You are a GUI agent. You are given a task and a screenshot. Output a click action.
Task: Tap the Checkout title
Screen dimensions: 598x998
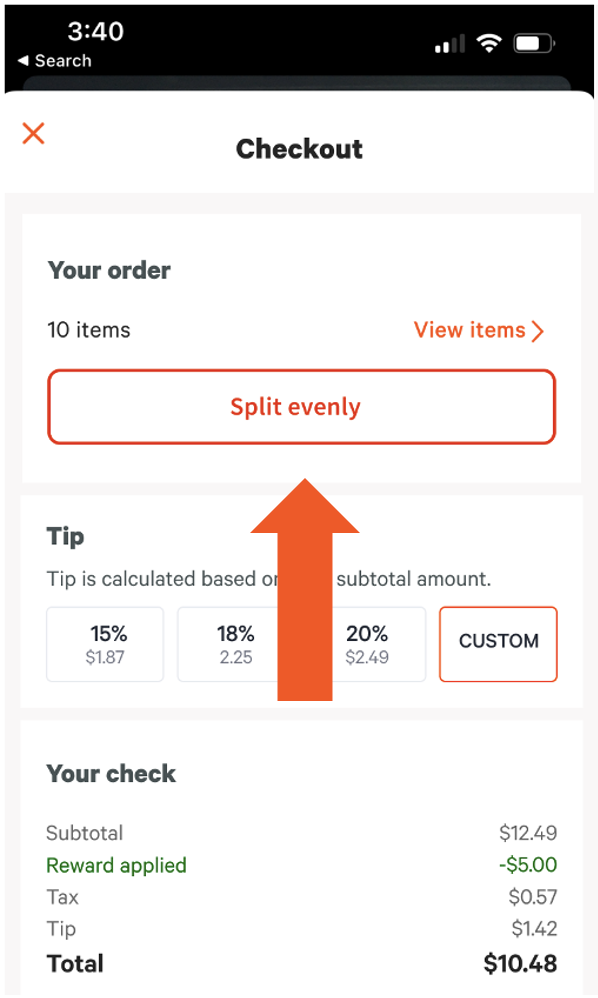point(299,148)
